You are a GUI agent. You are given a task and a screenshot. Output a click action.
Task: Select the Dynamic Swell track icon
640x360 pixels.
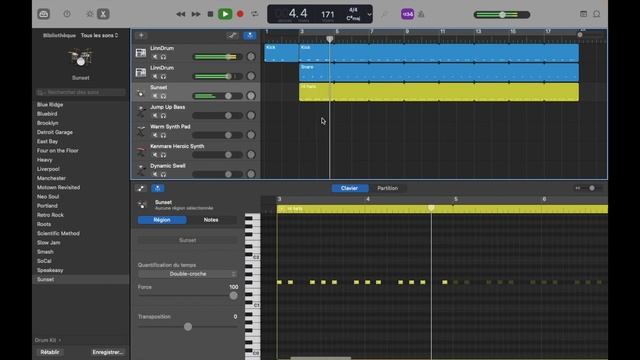click(141, 170)
